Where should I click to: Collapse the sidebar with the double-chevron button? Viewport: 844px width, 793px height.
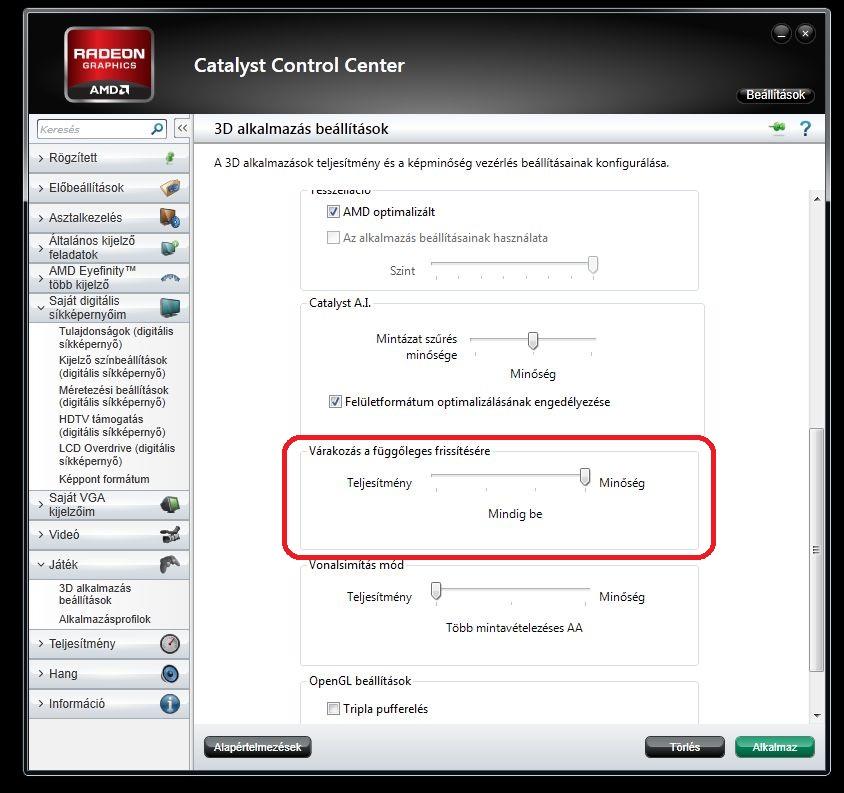182,129
